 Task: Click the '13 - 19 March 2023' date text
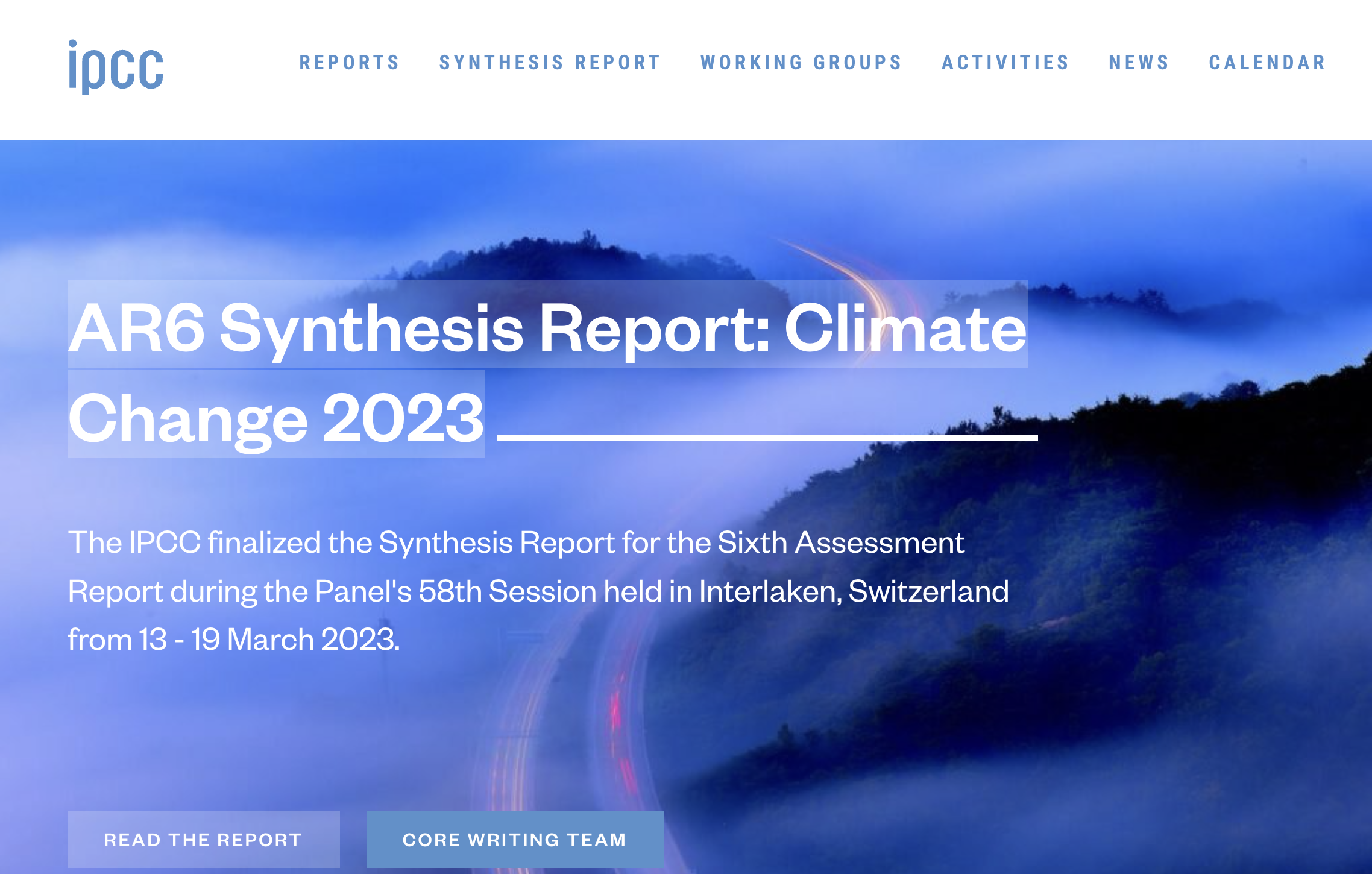(268, 640)
